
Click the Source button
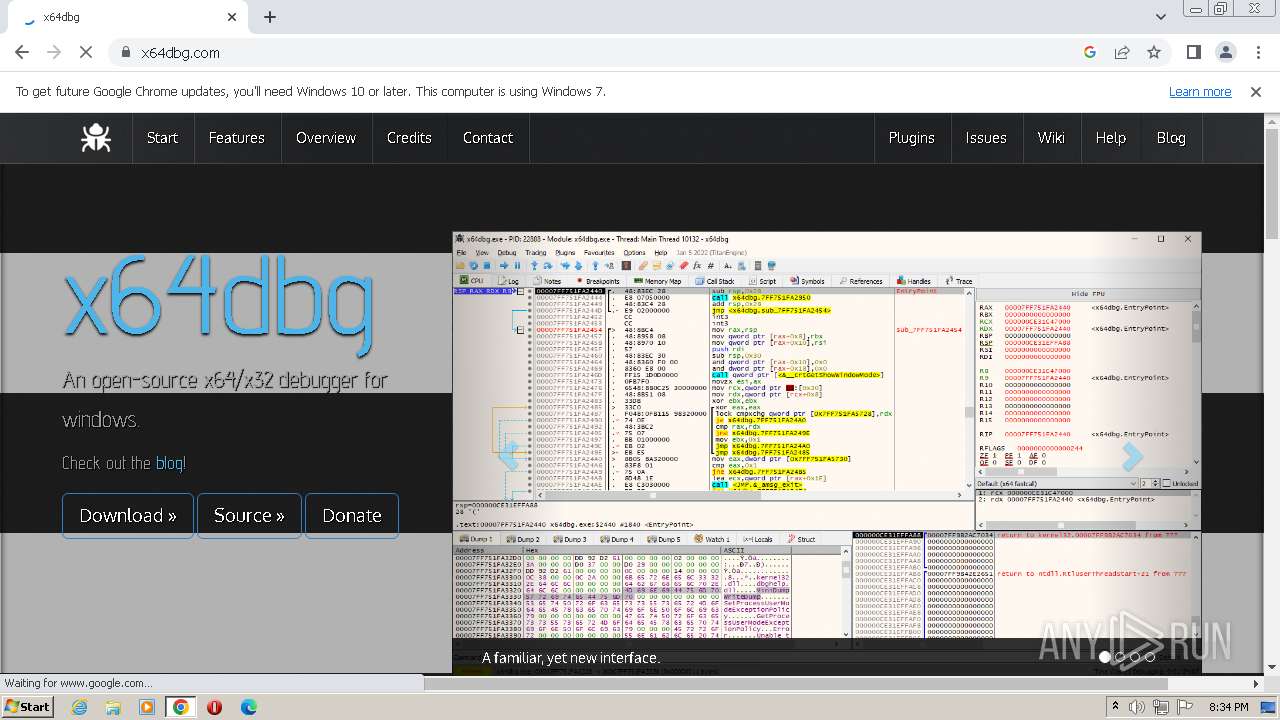coord(249,515)
